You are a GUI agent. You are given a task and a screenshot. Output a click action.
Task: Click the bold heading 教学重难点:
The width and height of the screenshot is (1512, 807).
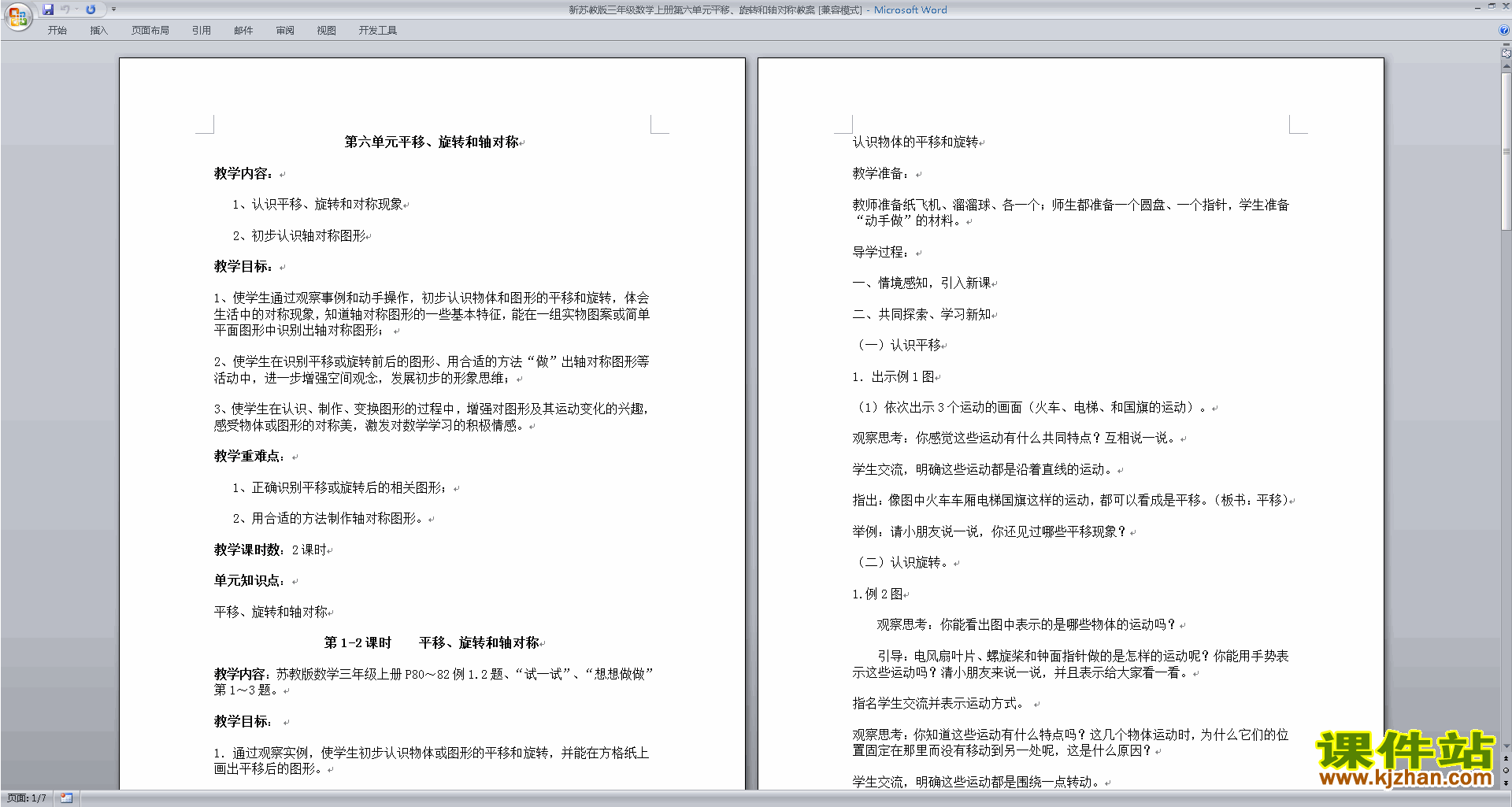(x=250, y=456)
